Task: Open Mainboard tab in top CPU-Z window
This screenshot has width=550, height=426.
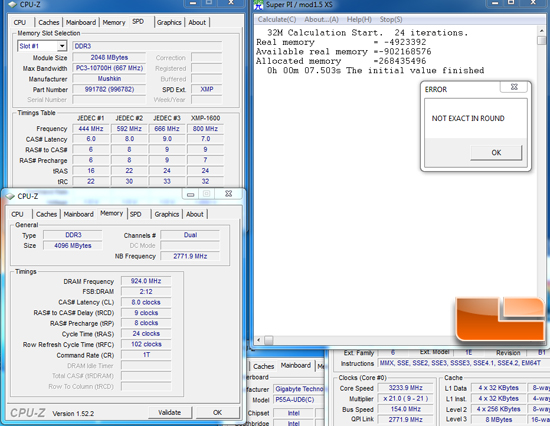Action: click(x=81, y=22)
